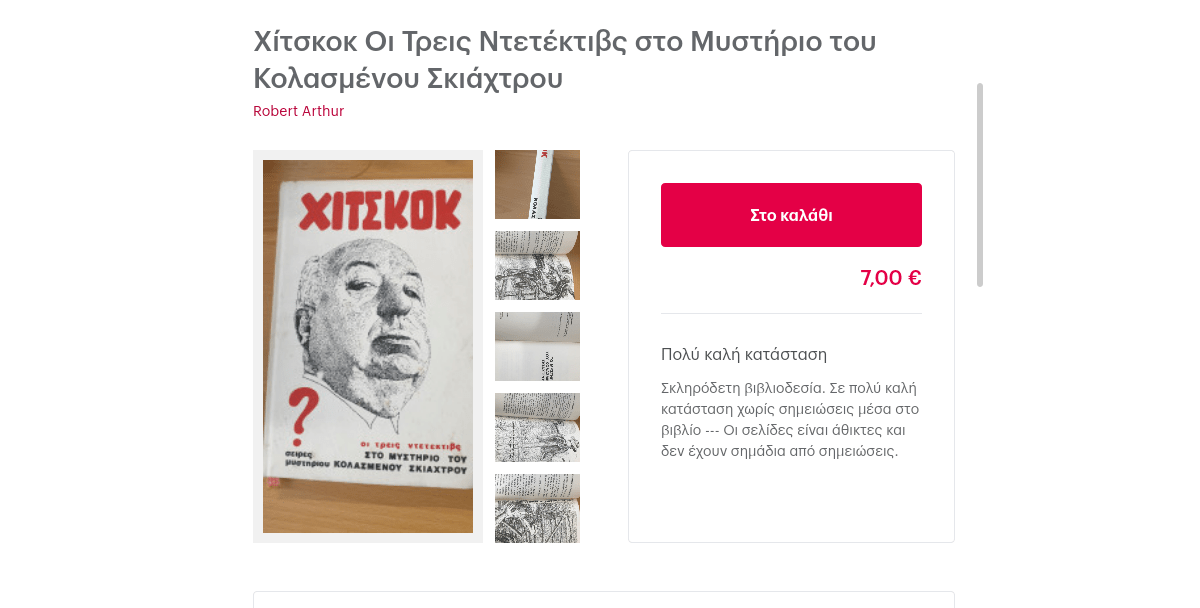The image size is (1200, 608).
Task: Click the Πολύ καλή κατάσταση condition heading
Action: click(744, 354)
